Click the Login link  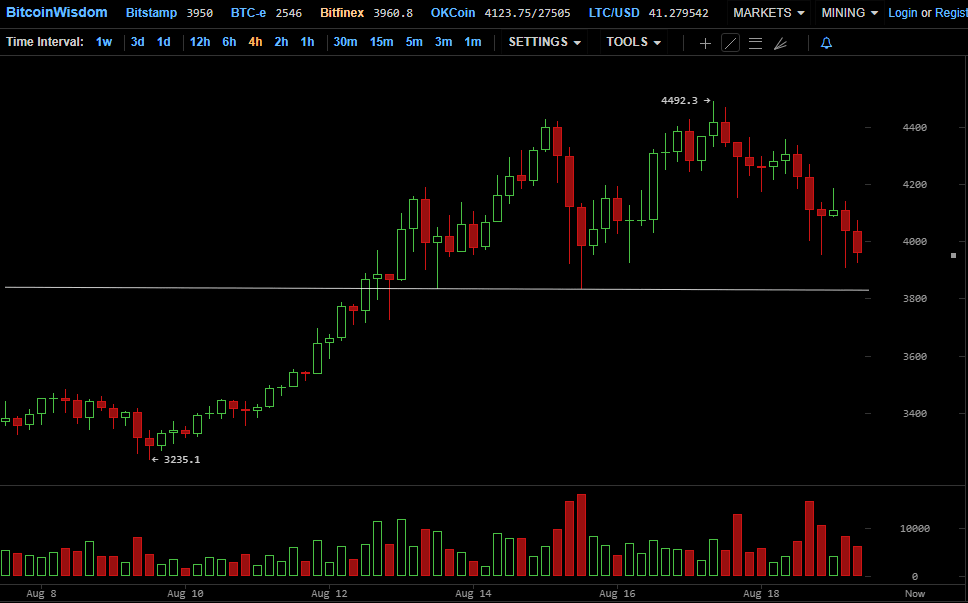(902, 13)
